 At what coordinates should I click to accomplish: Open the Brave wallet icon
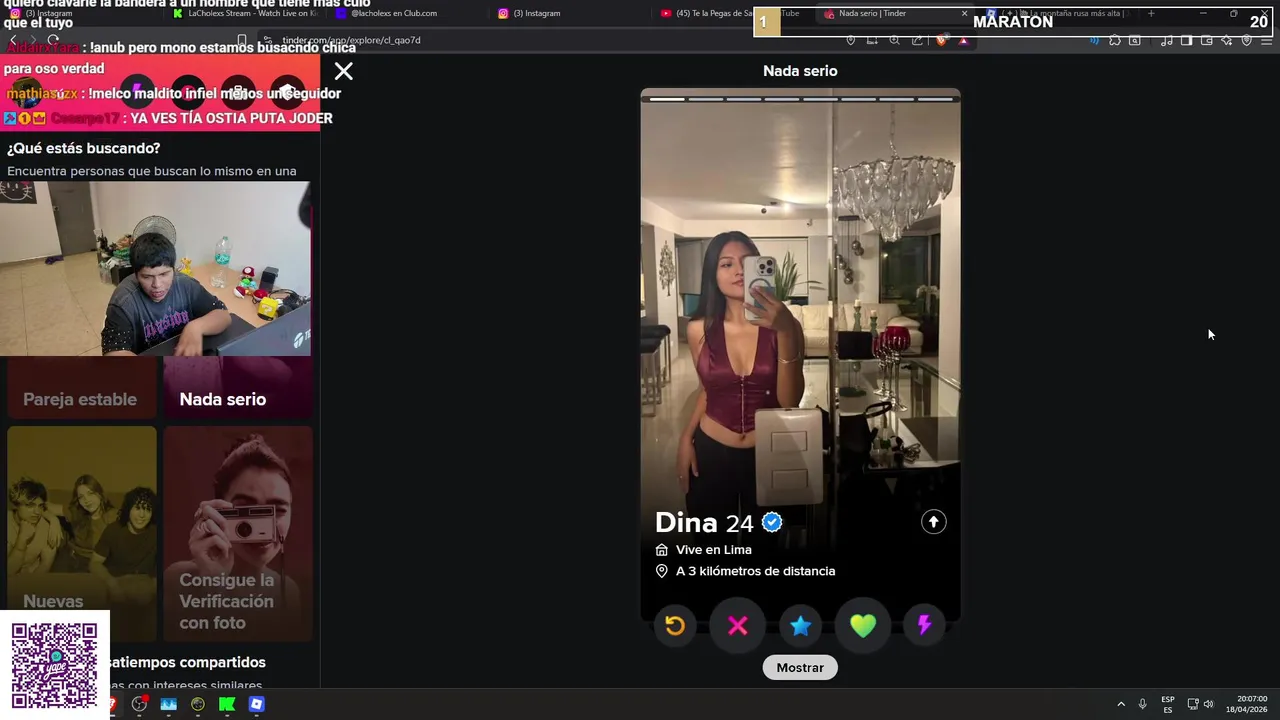[x=1207, y=40]
